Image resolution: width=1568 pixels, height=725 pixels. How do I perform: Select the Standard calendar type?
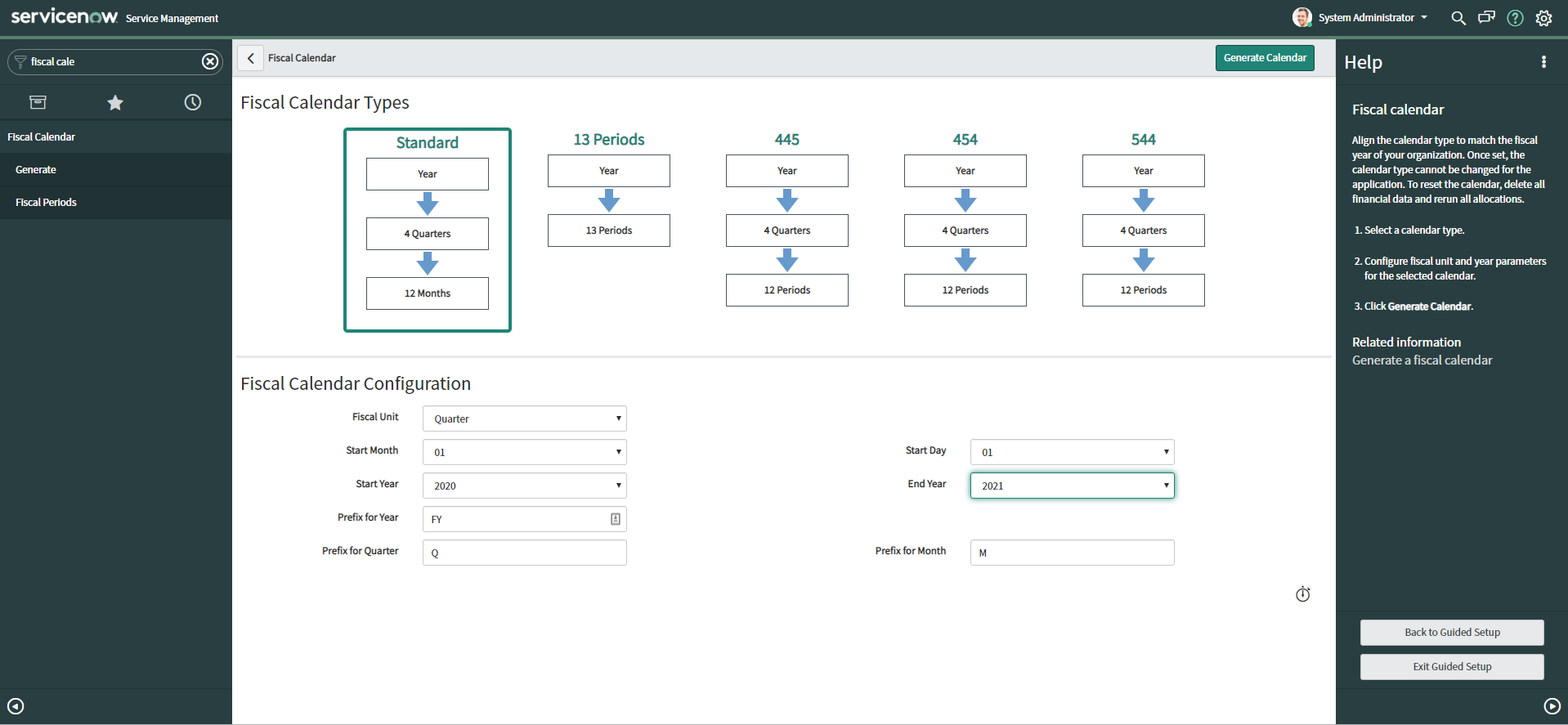coord(428,230)
